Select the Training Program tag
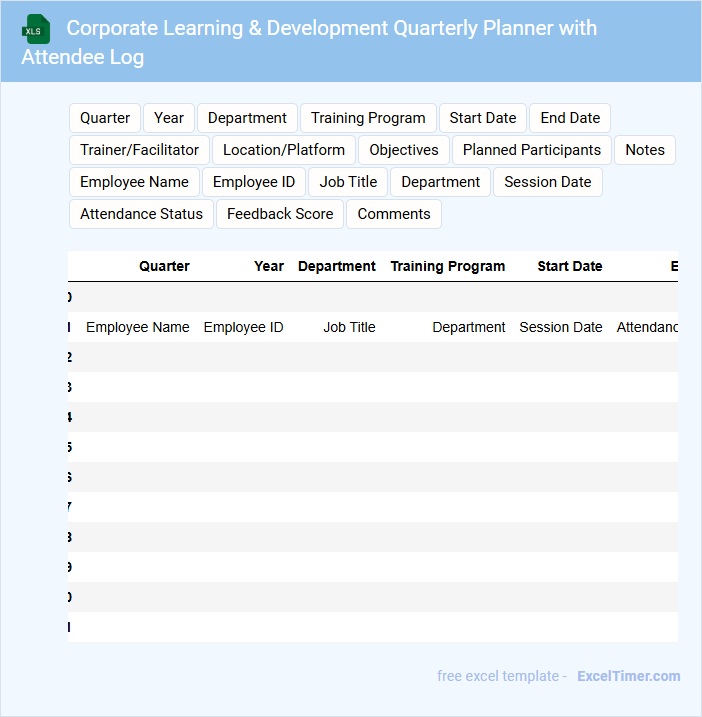Image resolution: width=702 pixels, height=717 pixels. click(x=368, y=118)
